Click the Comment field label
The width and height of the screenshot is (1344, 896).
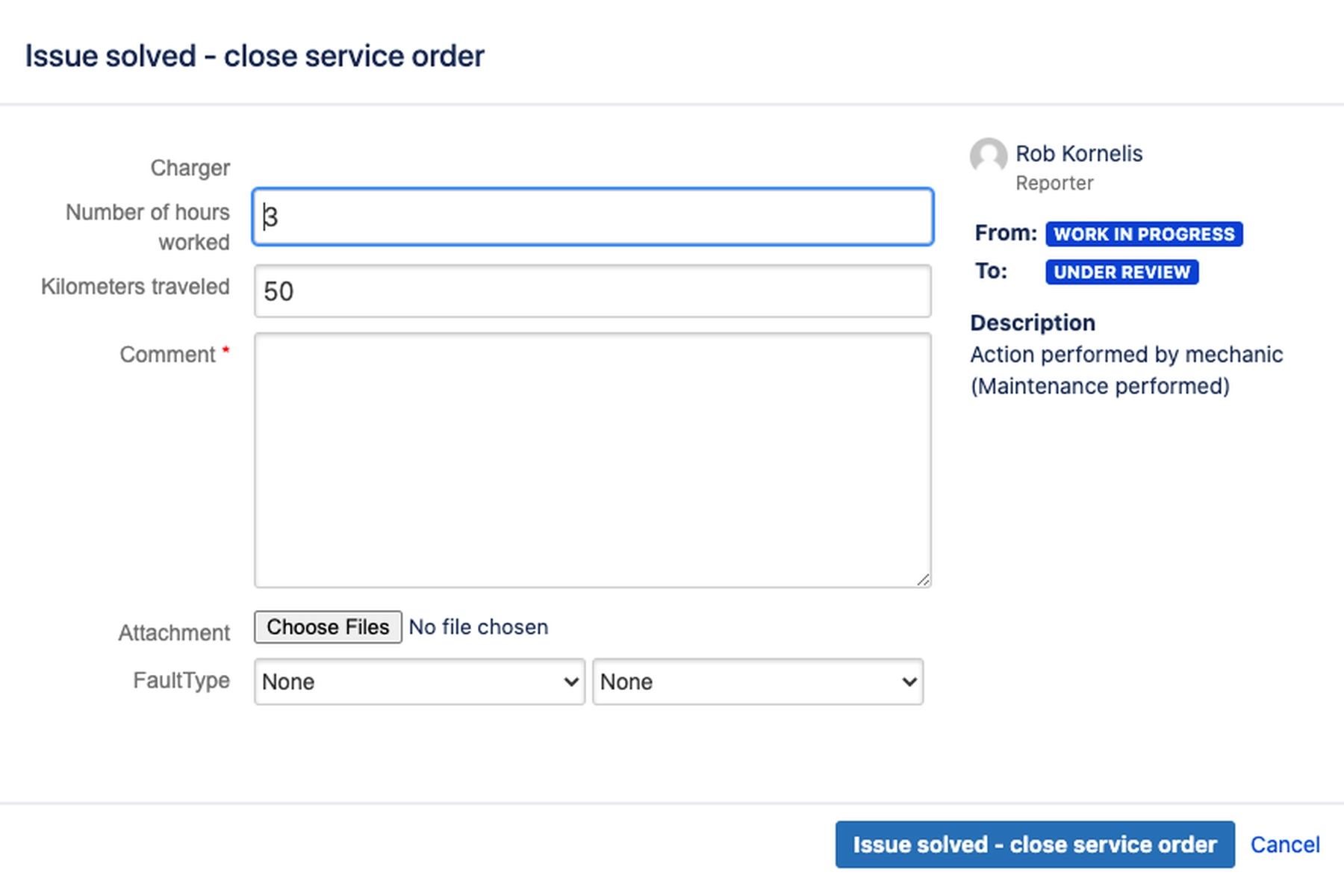tap(167, 355)
